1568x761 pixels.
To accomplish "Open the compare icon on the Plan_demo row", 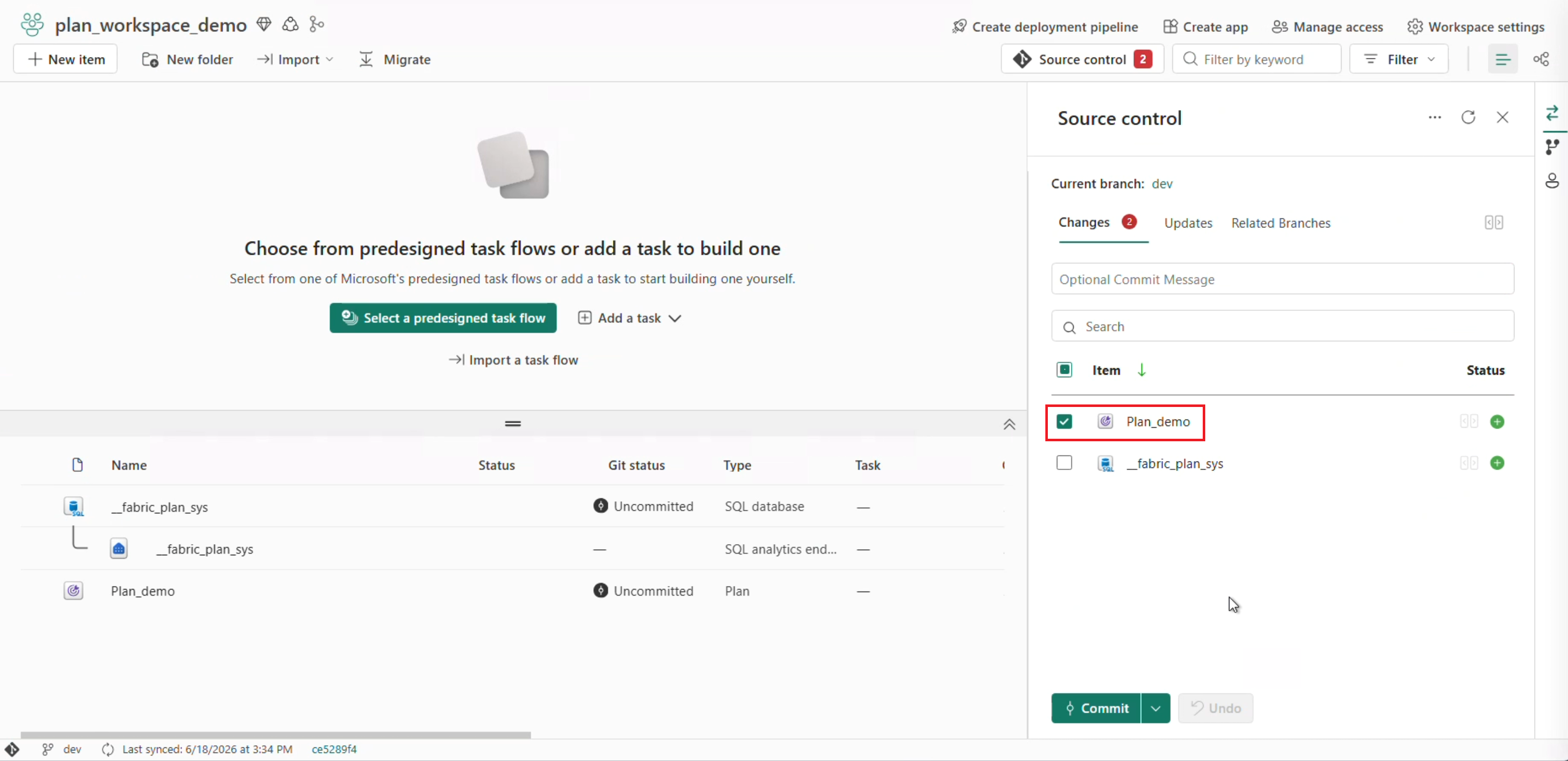I will (1469, 422).
